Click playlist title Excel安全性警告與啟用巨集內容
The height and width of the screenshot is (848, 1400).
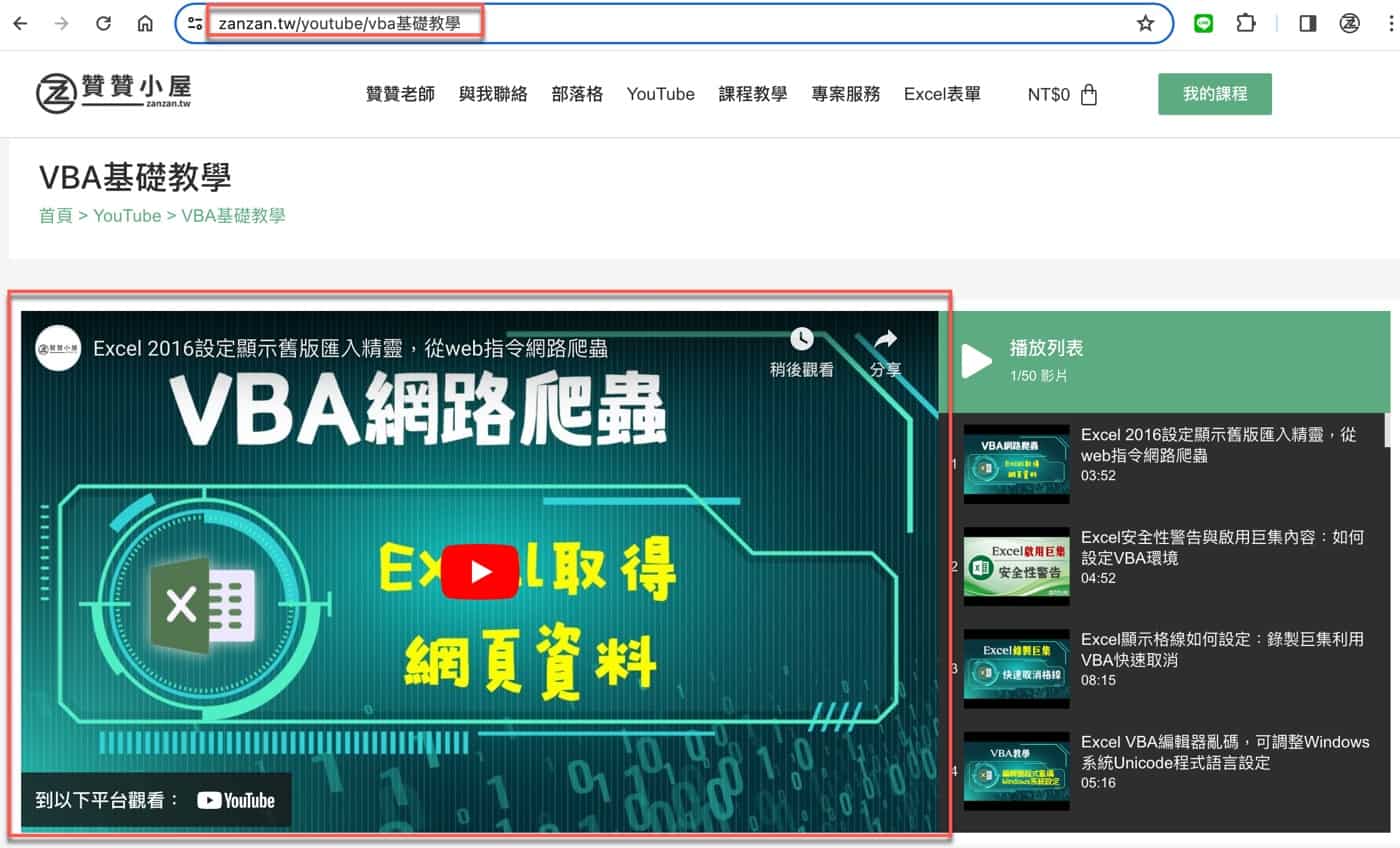pyautogui.click(x=1222, y=547)
